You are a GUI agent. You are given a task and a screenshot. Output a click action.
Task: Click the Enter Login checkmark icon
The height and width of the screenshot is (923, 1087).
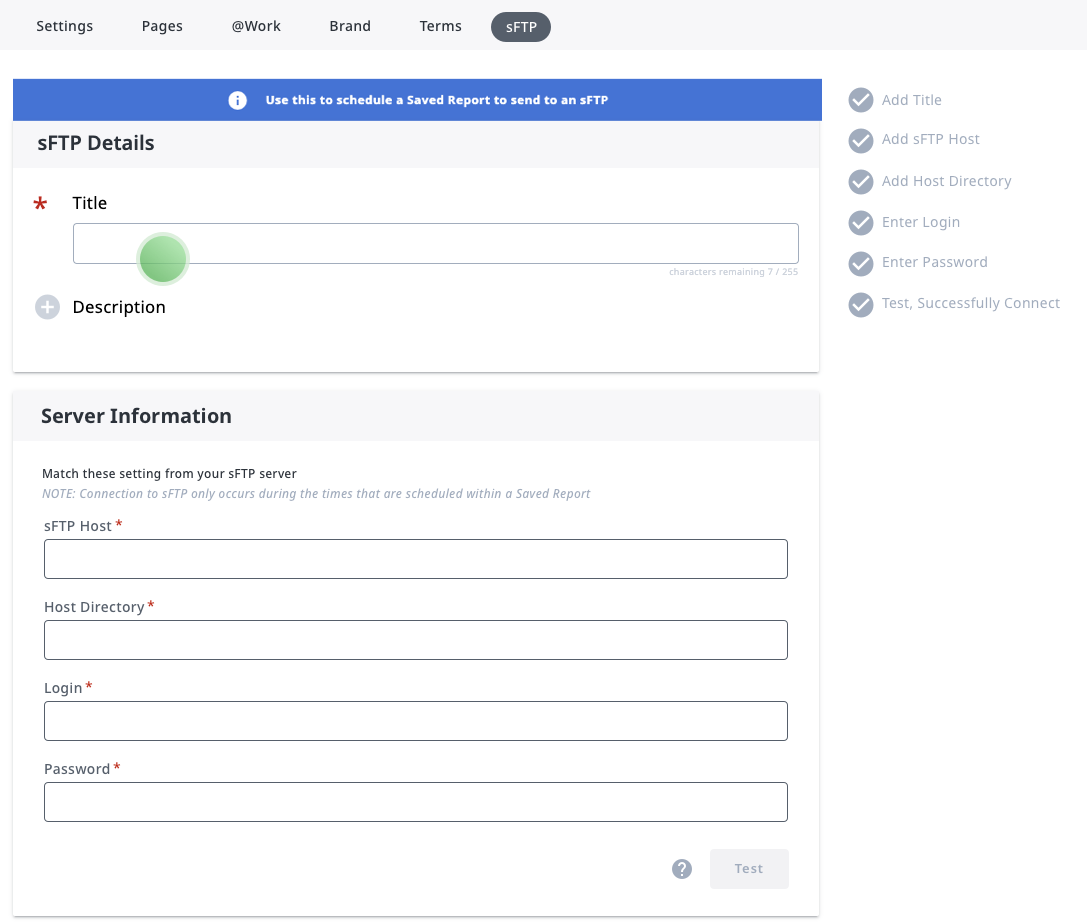pos(861,222)
